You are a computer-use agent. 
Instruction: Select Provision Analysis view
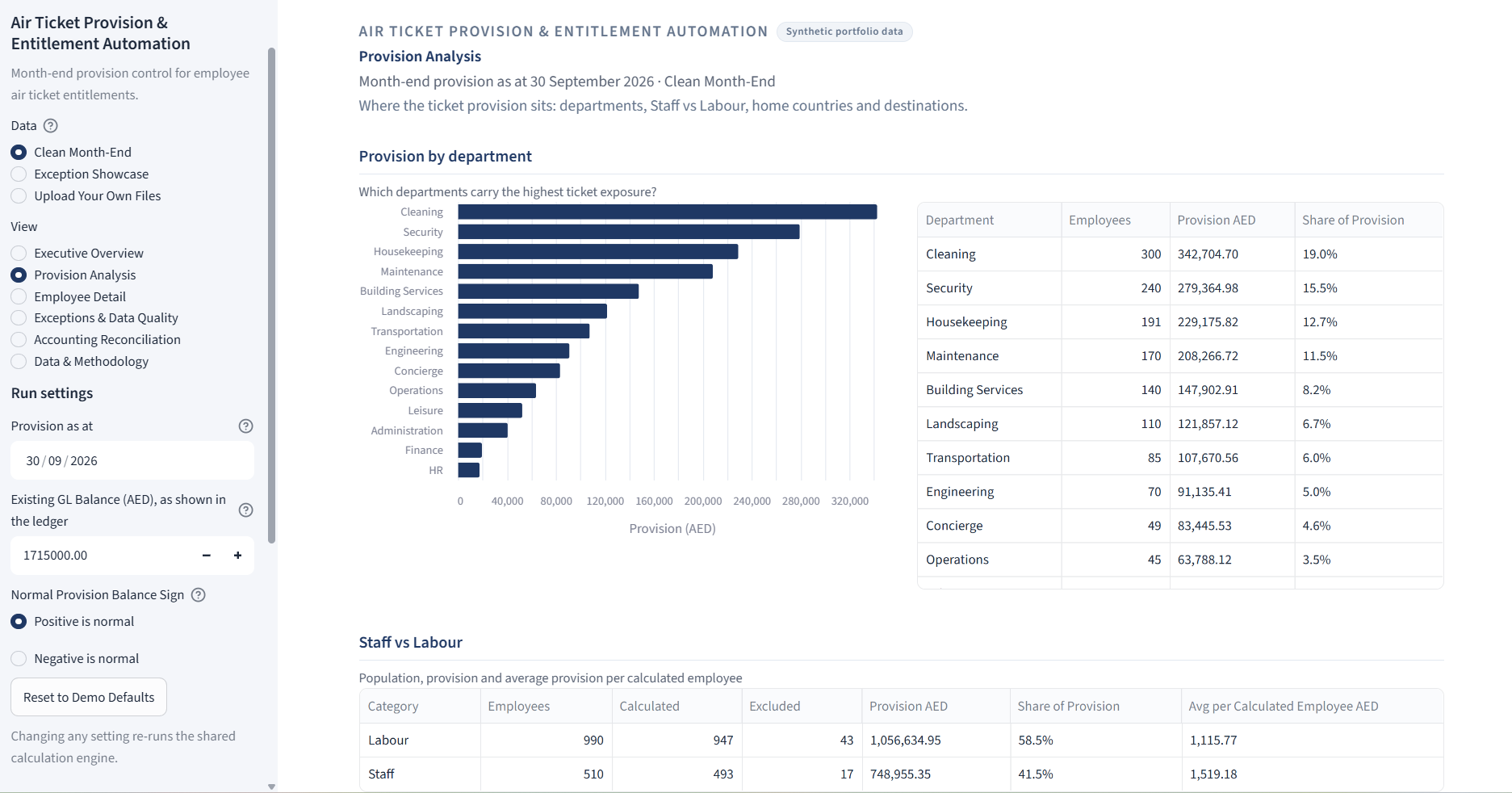point(73,275)
